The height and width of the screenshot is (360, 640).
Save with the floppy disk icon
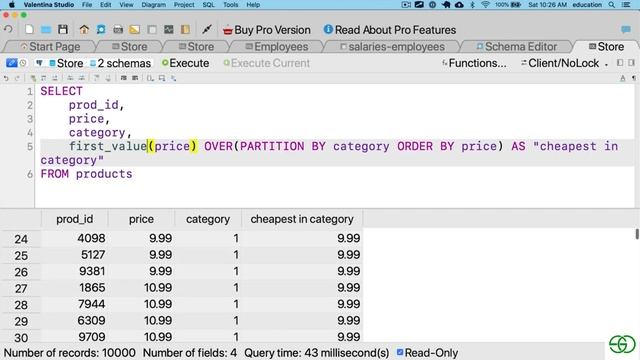pos(63,29)
